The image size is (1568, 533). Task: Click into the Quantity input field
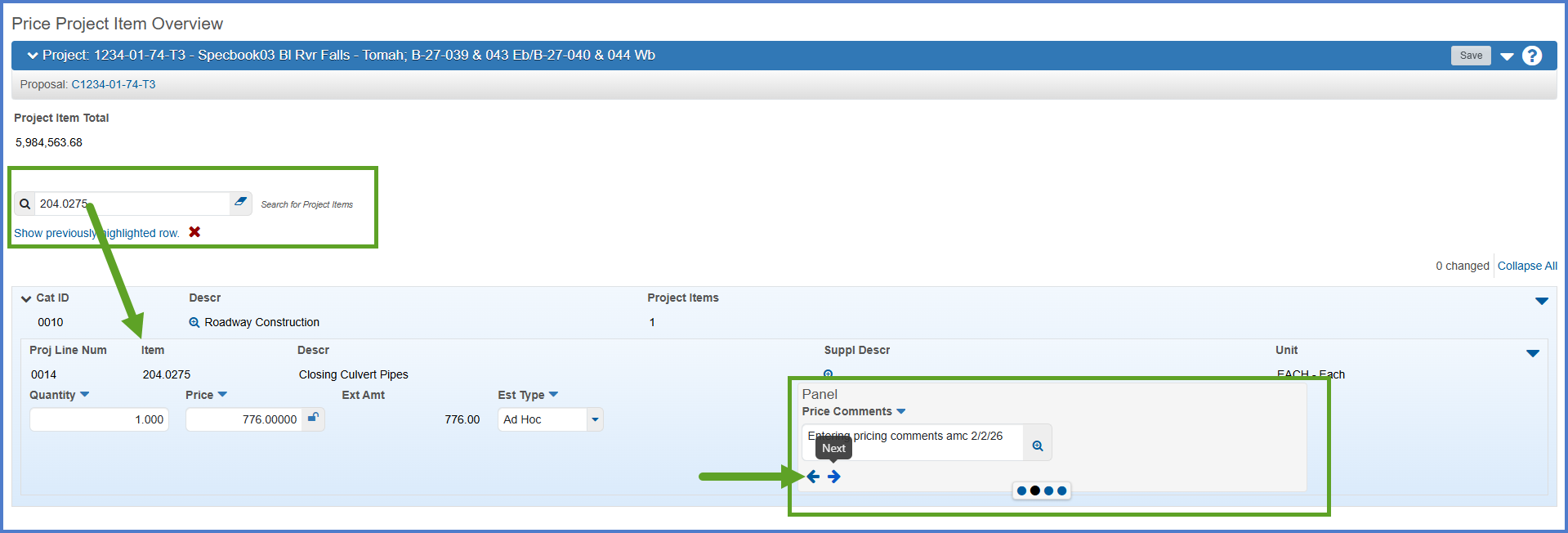pos(99,419)
